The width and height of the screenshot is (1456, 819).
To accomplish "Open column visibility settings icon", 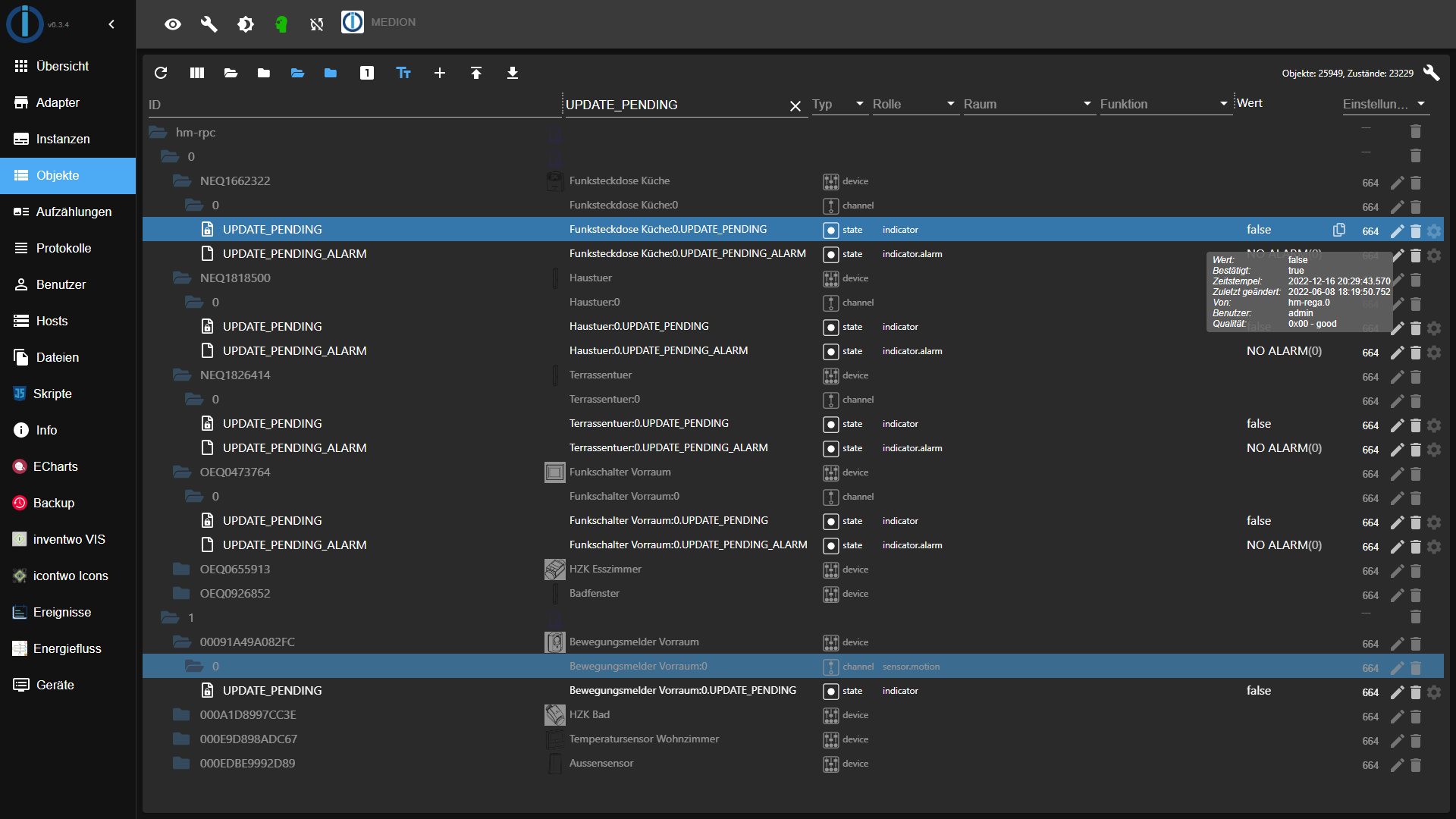I will [197, 73].
